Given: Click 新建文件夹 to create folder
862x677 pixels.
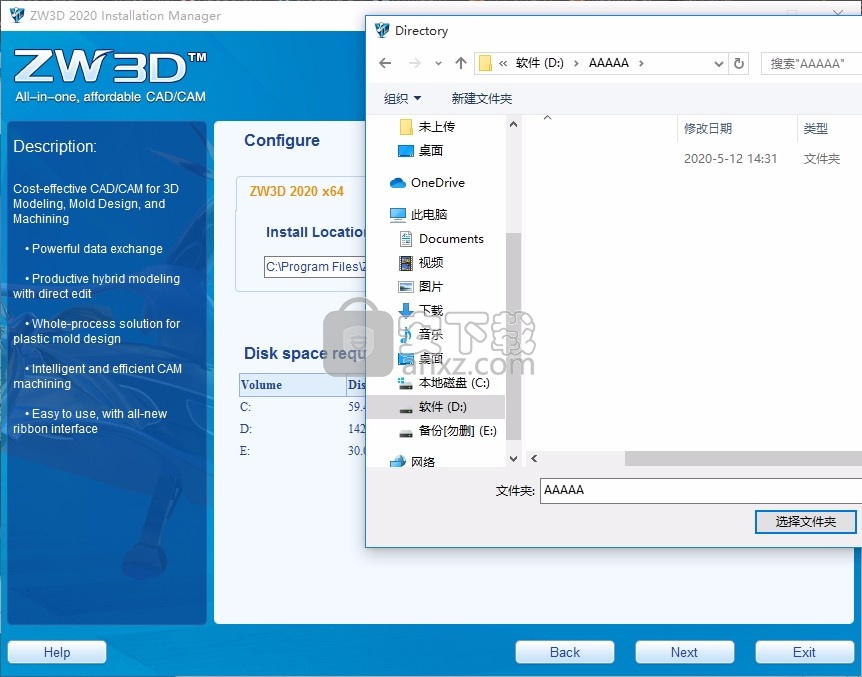Looking at the screenshot, I should coord(482,98).
